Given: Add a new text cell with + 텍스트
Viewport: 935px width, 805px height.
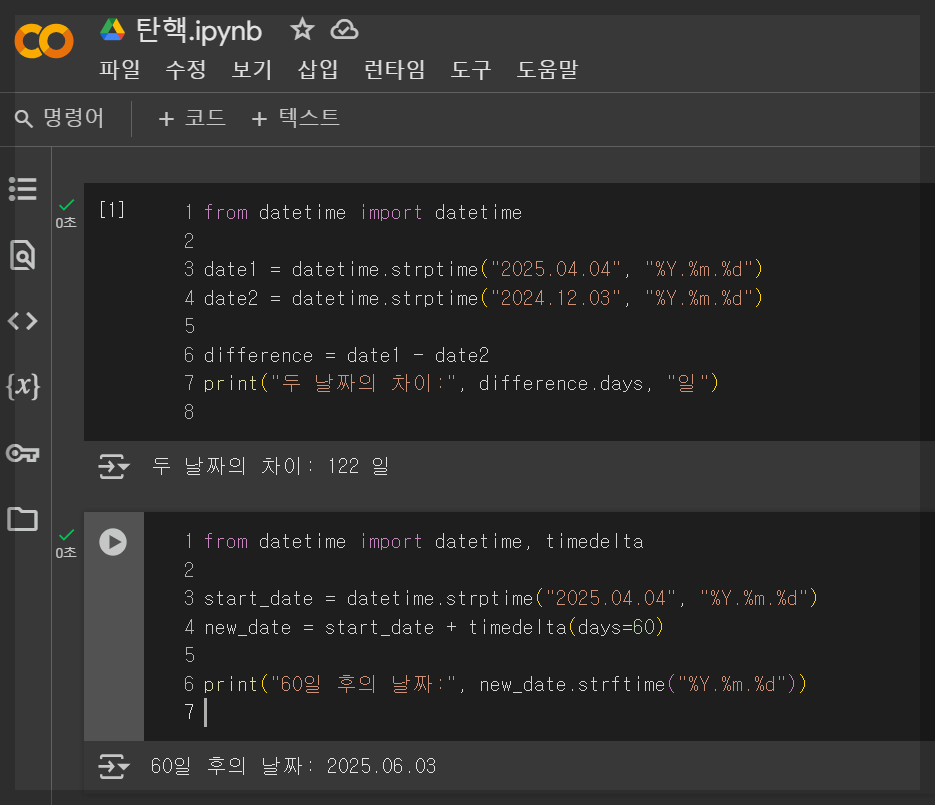Looking at the screenshot, I should click(295, 118).
